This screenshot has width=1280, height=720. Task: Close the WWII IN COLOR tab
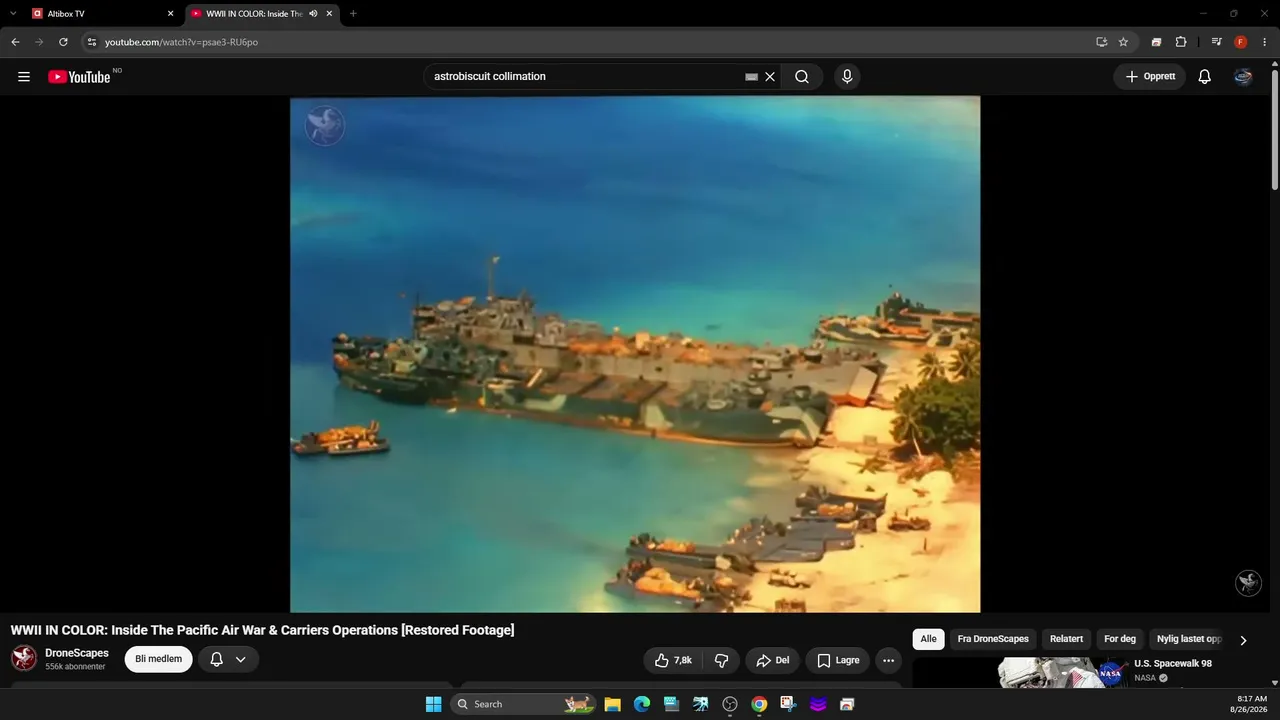pos(329,14)
